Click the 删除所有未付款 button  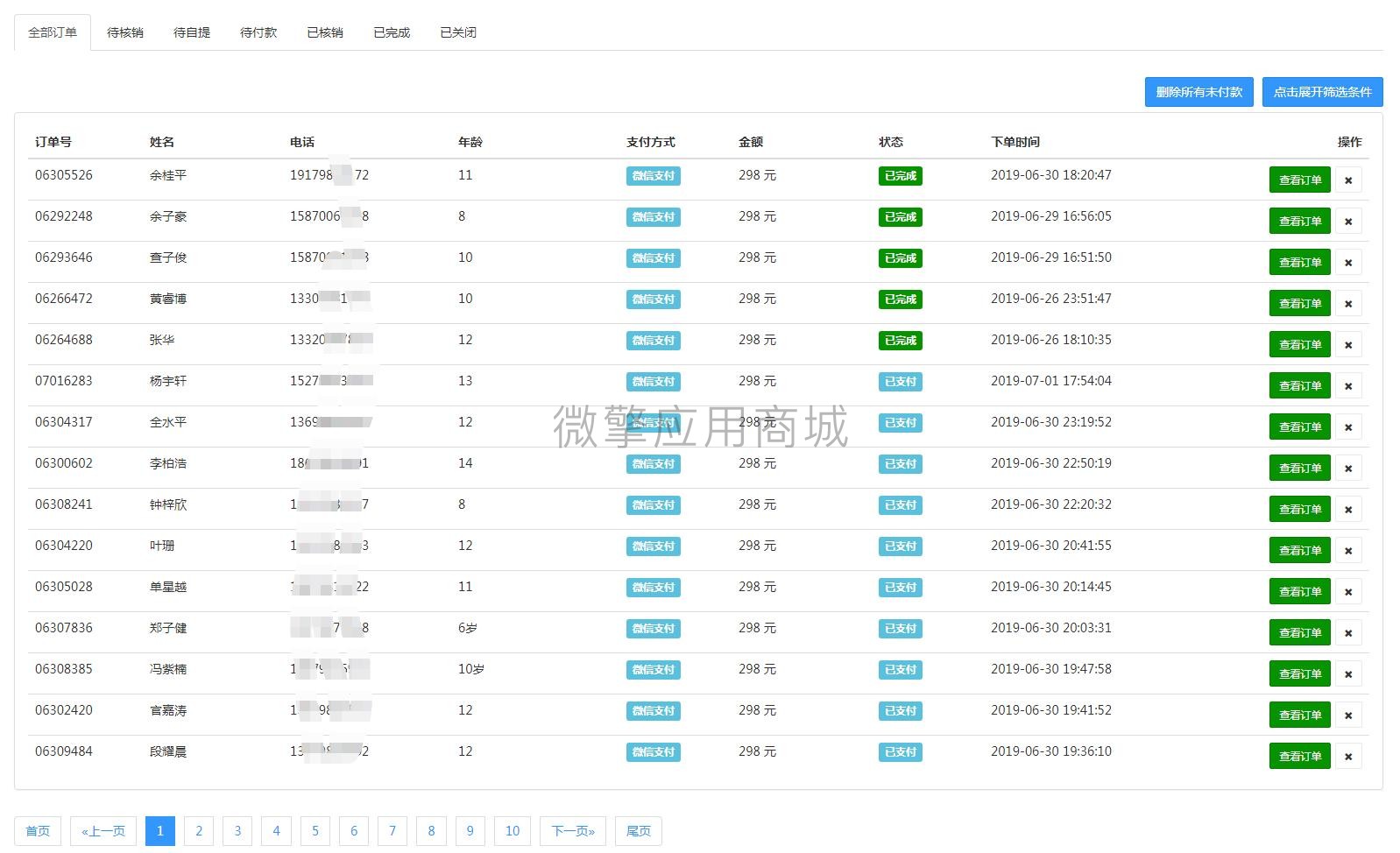[1198, 92]
